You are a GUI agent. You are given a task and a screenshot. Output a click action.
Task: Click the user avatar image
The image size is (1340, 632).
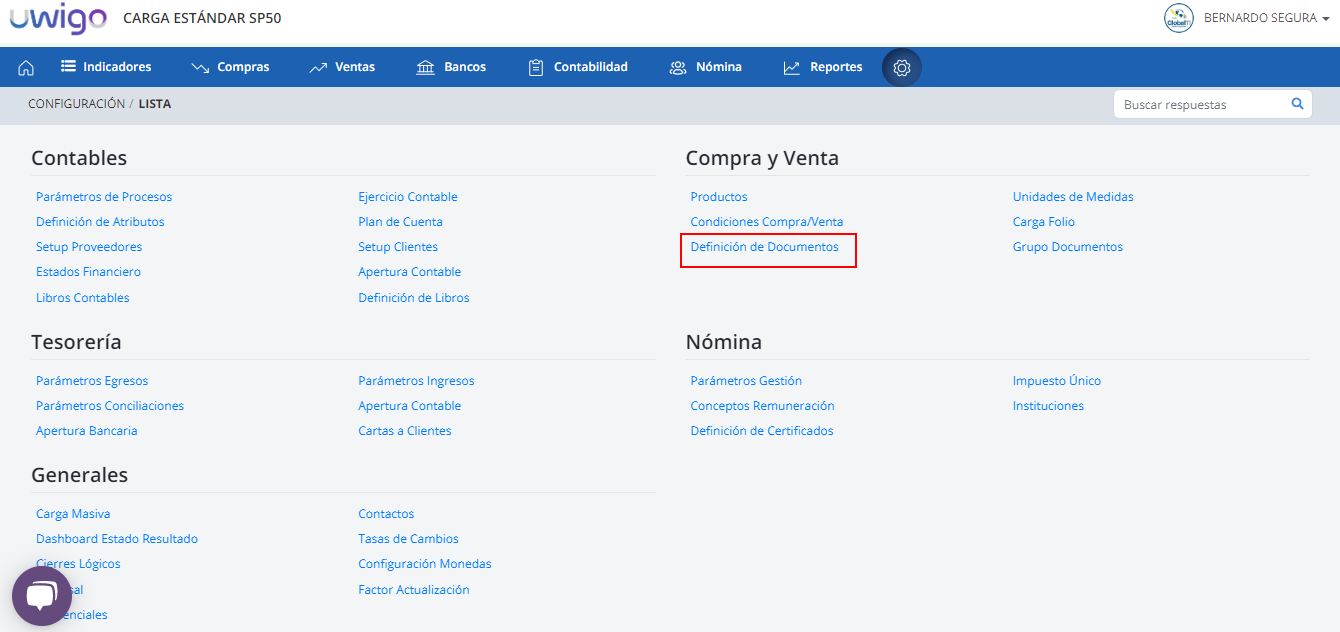point(1179,18)
